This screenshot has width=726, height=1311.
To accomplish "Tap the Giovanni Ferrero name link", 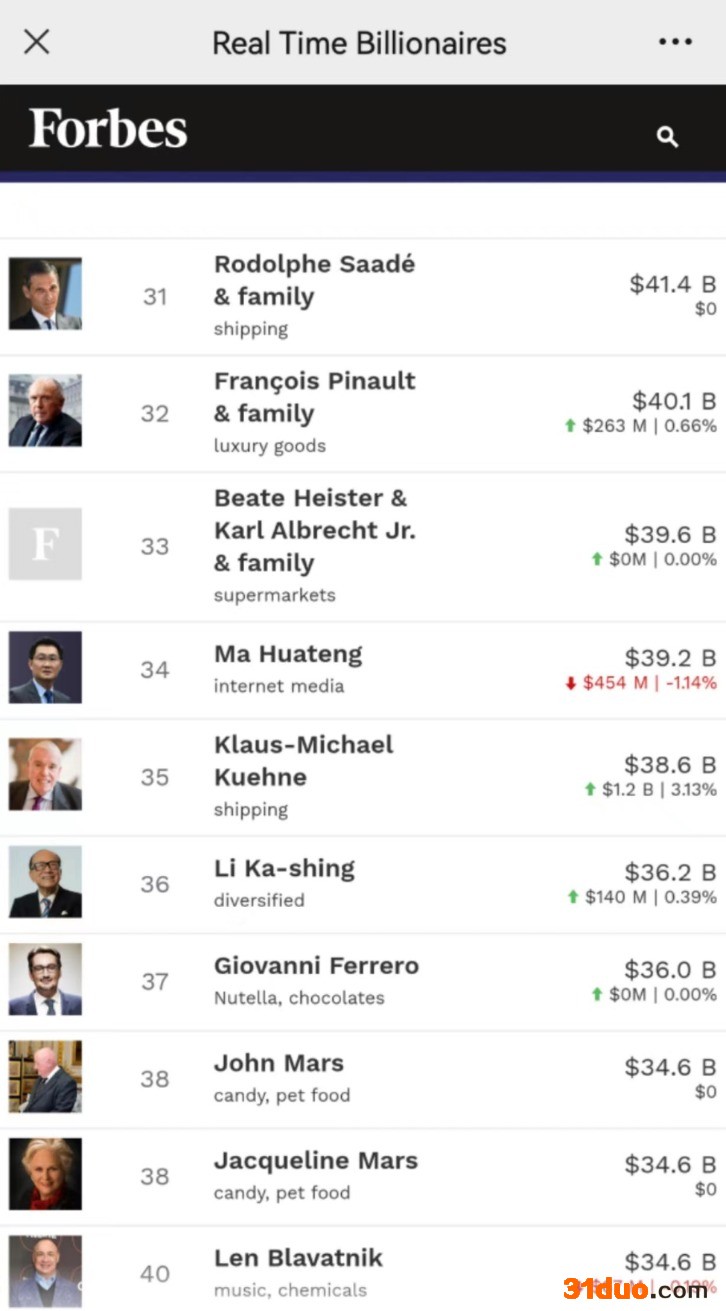I will pos(316,966).
